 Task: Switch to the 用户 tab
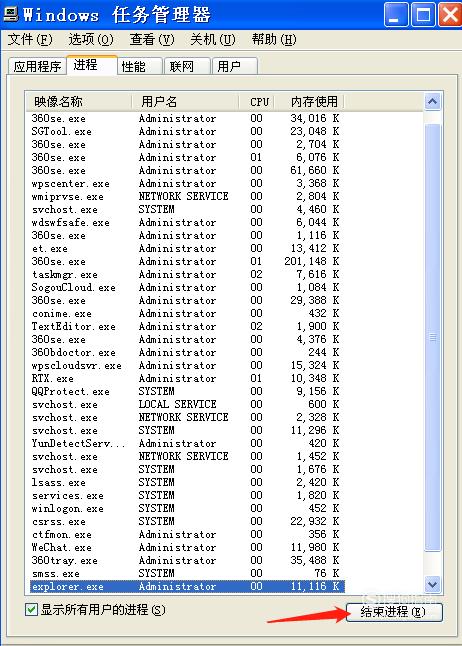coord(235,66)
